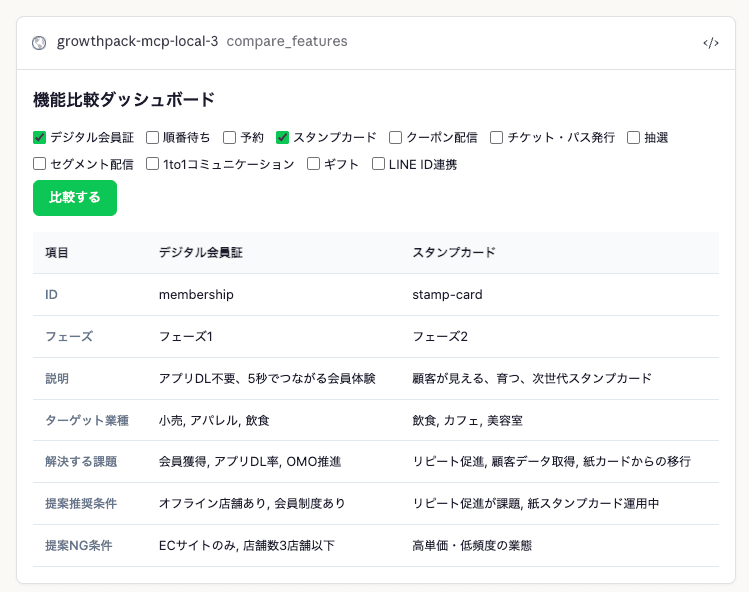Screen dimensions: 749x592
Task: Uncheck the スタンプカード checkbox
Action: pyautogui.click(x=283, y=137)
